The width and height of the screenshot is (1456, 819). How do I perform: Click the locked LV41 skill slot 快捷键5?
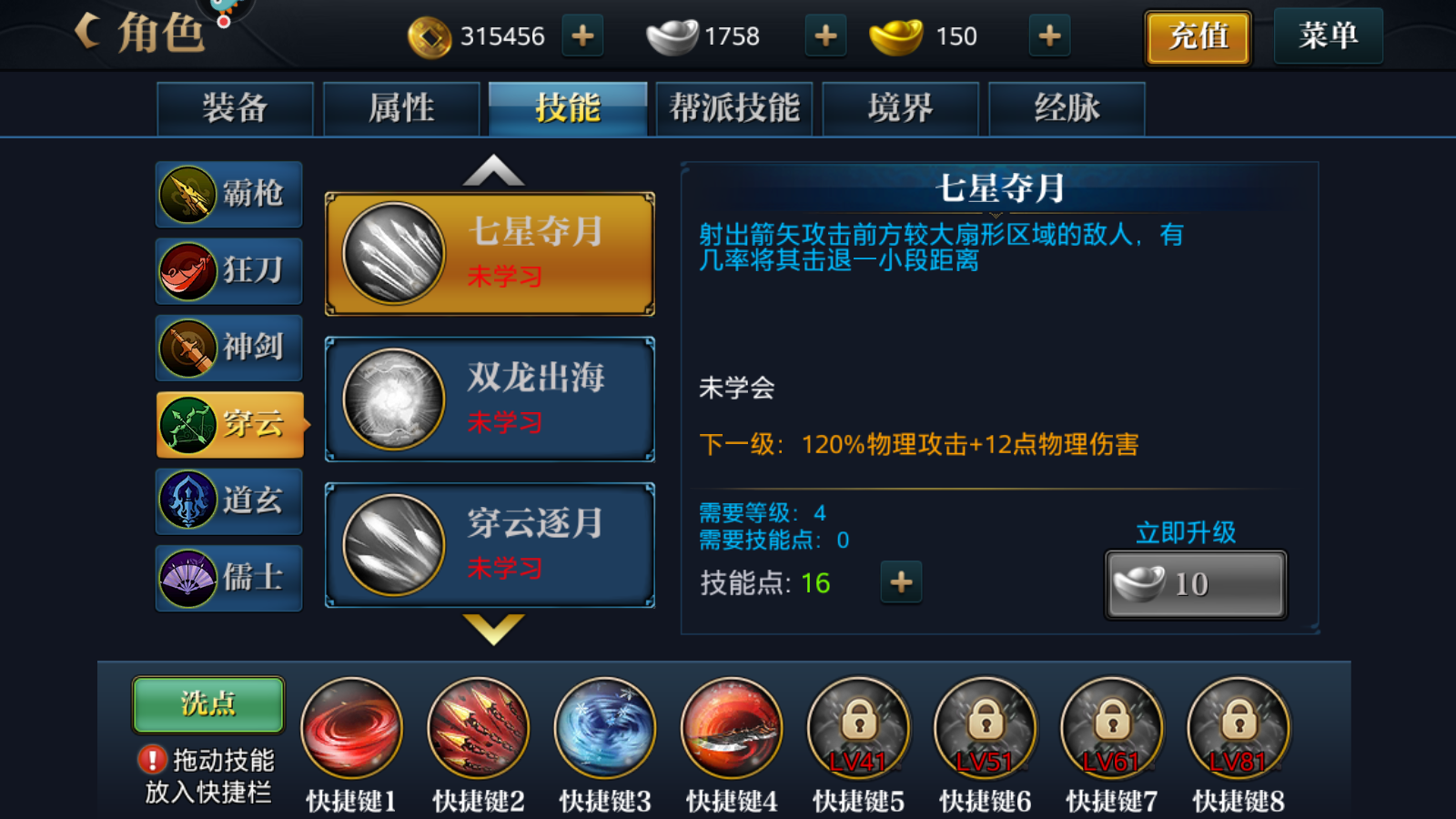[x=858, y=728]
